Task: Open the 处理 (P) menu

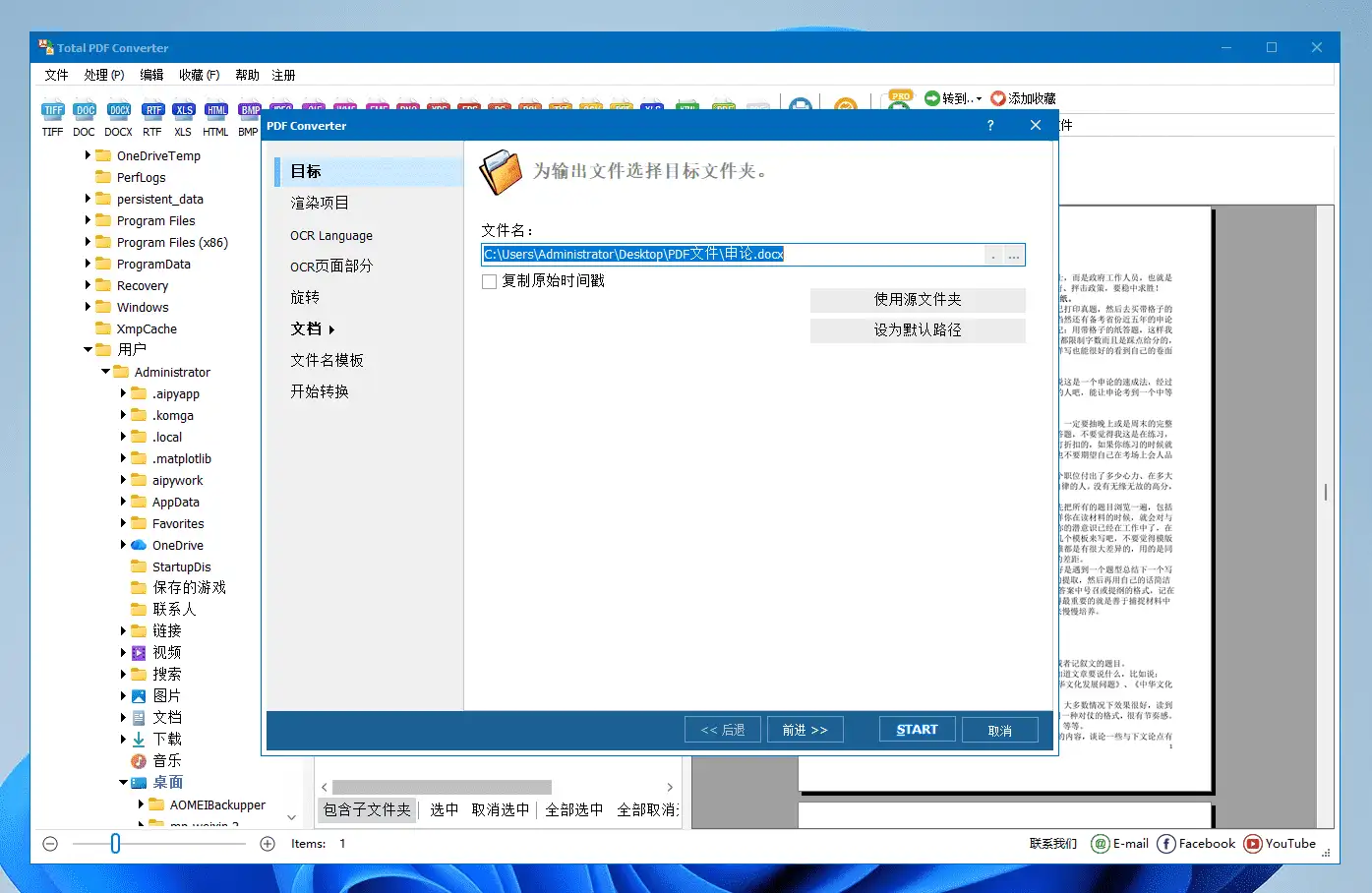Action: point(104,75)
